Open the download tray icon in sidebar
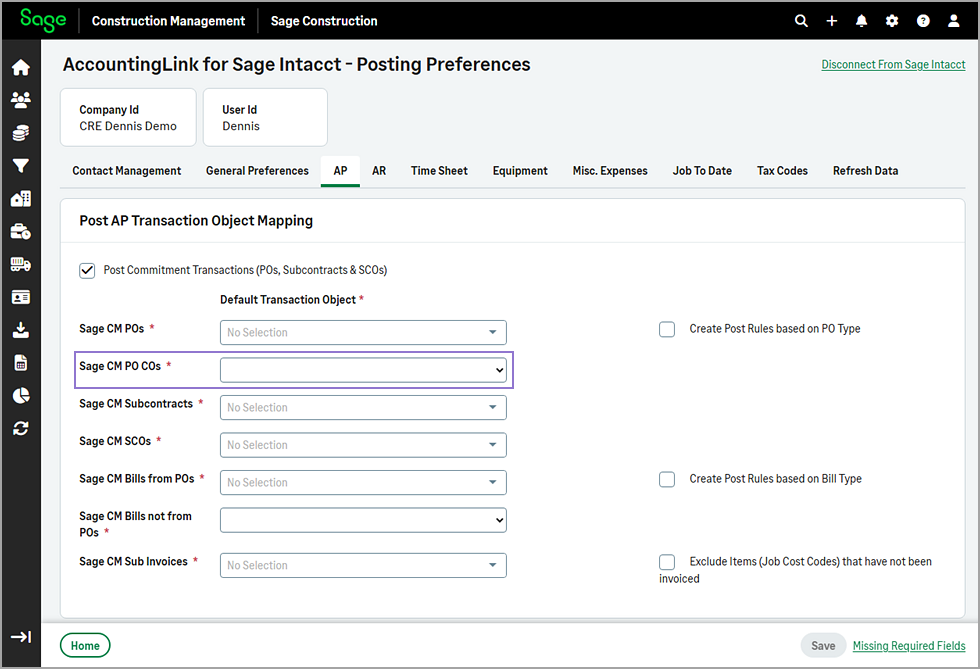 (x=21, y=329)
